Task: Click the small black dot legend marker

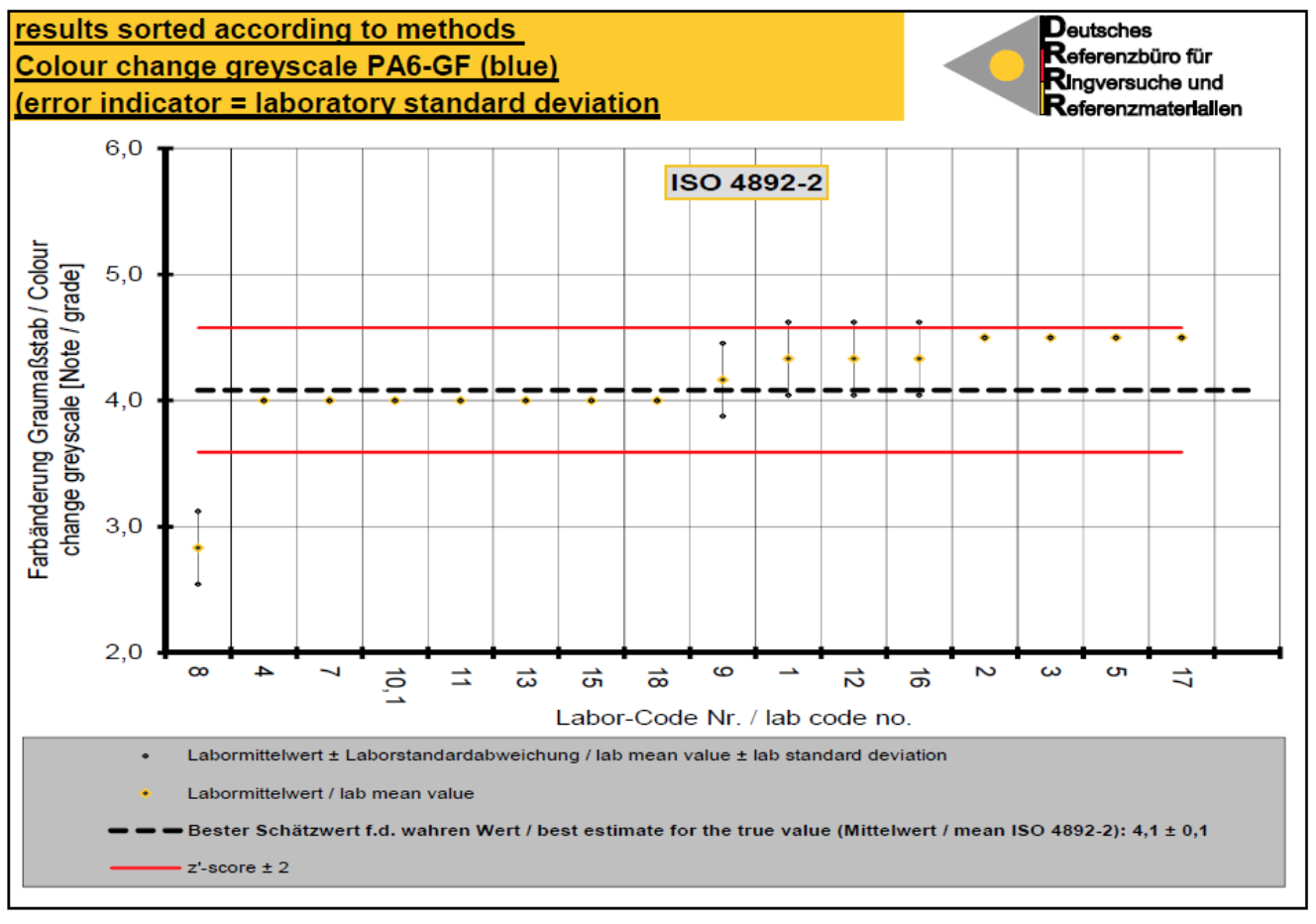Action: tap(146, 755)
